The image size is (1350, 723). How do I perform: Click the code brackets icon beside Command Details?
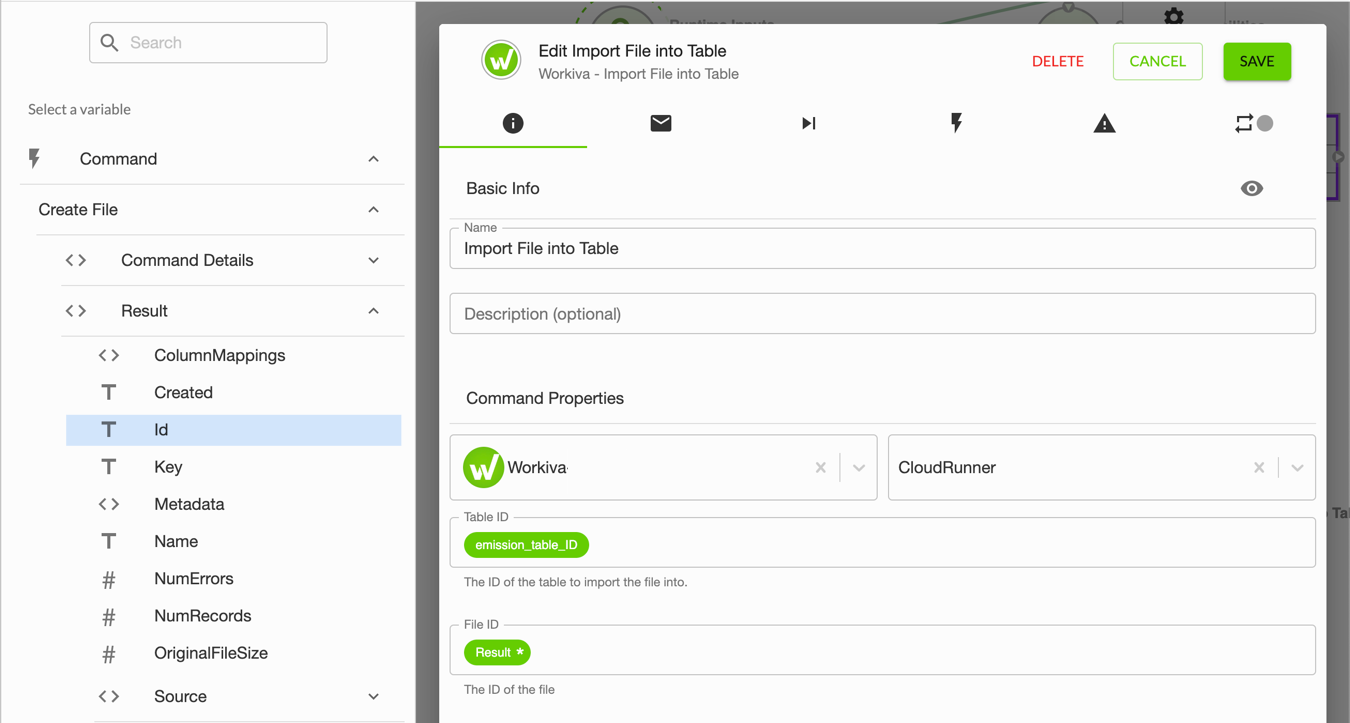76,260
